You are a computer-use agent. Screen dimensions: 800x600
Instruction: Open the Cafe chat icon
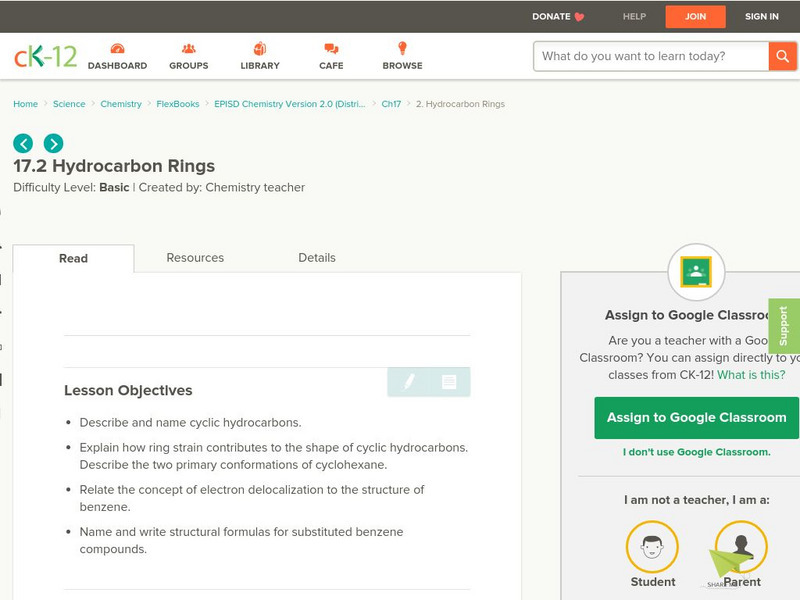[x=331, y=50]
